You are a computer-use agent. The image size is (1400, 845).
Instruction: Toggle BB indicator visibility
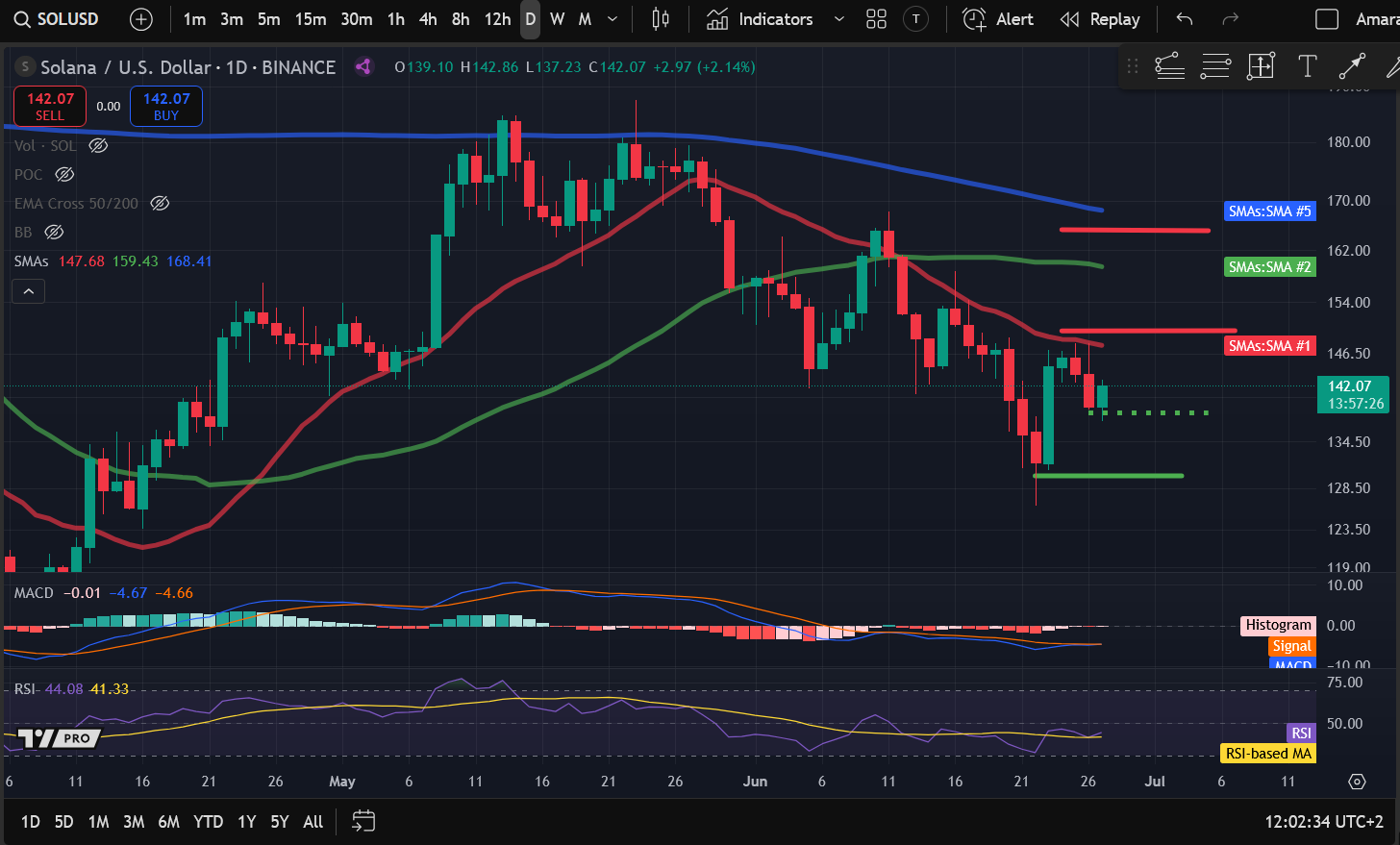coord(55,233)
